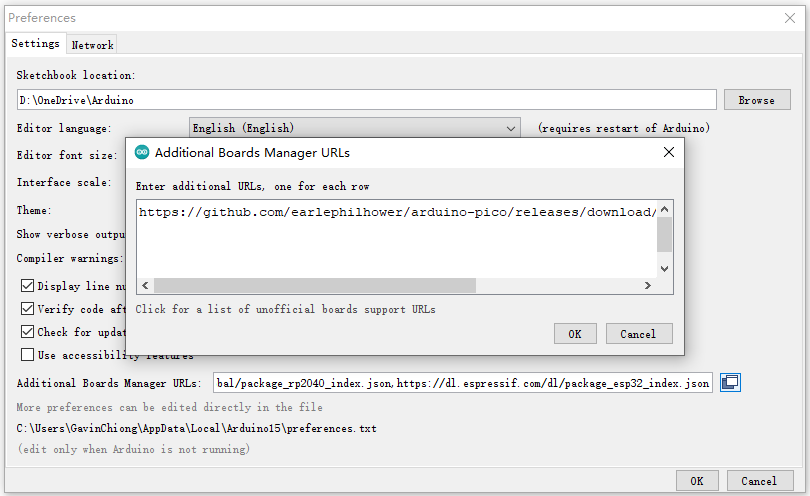The height and width of the screenshot is (496, 810).
Task: Click Browse for sketchbook location
Action: (x=757, y=100)
